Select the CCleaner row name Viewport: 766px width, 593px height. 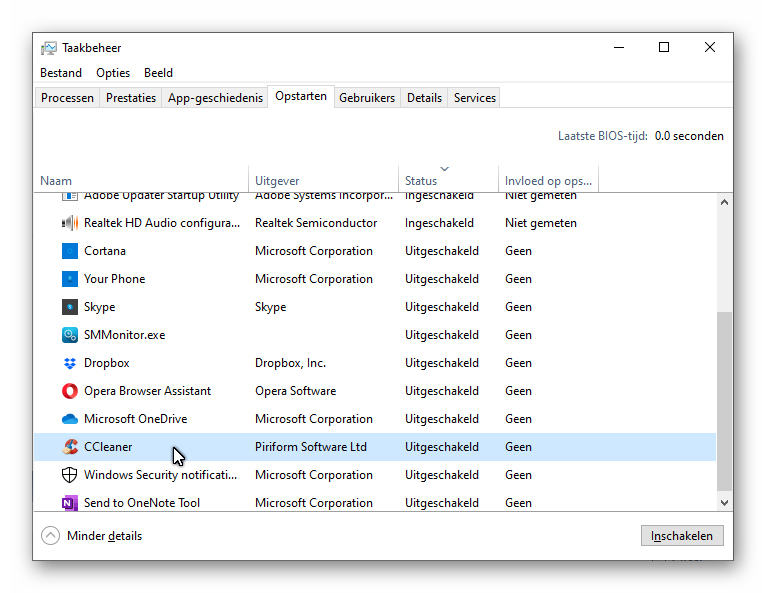(x=108, y=447)
